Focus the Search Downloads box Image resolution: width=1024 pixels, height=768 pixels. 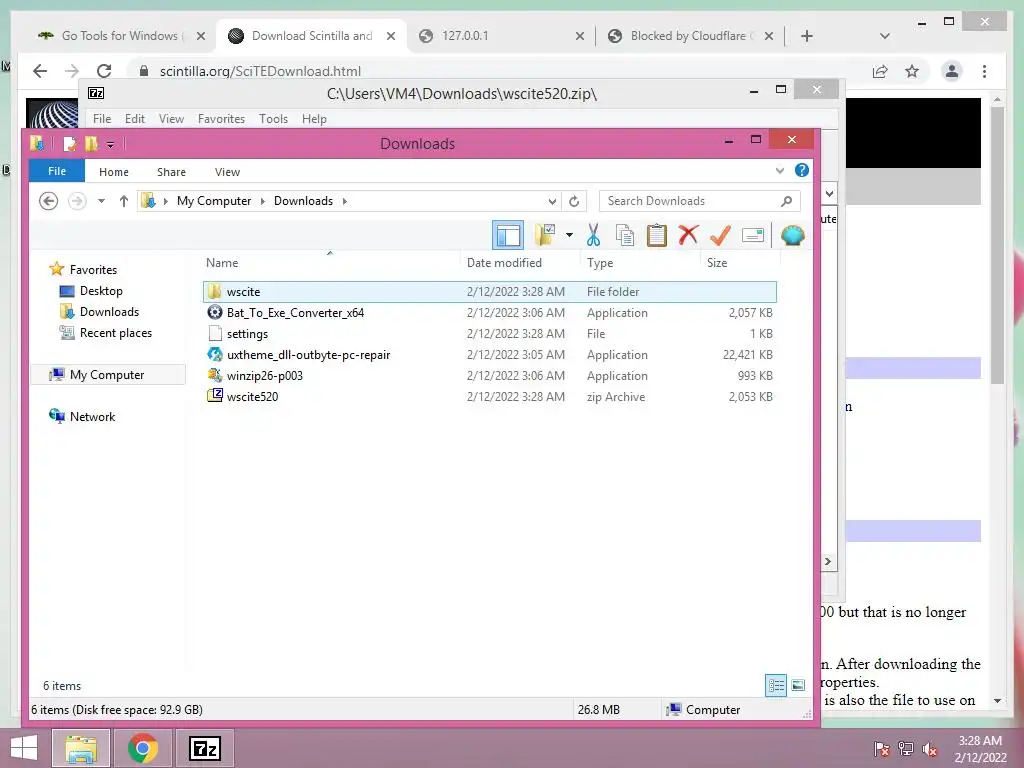click(x=699, y=201)
